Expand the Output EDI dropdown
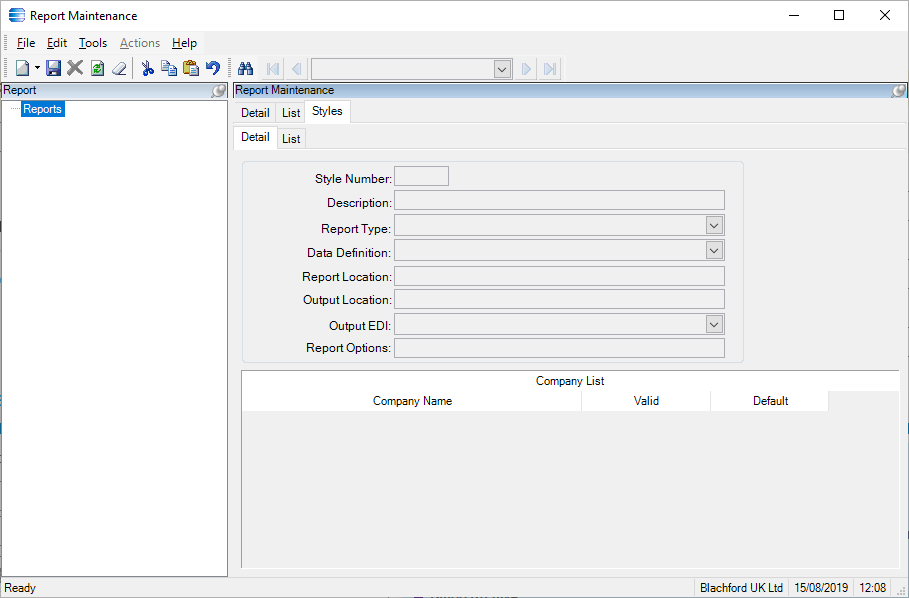This screenshot has height=598, width=909. pos(714,324)
